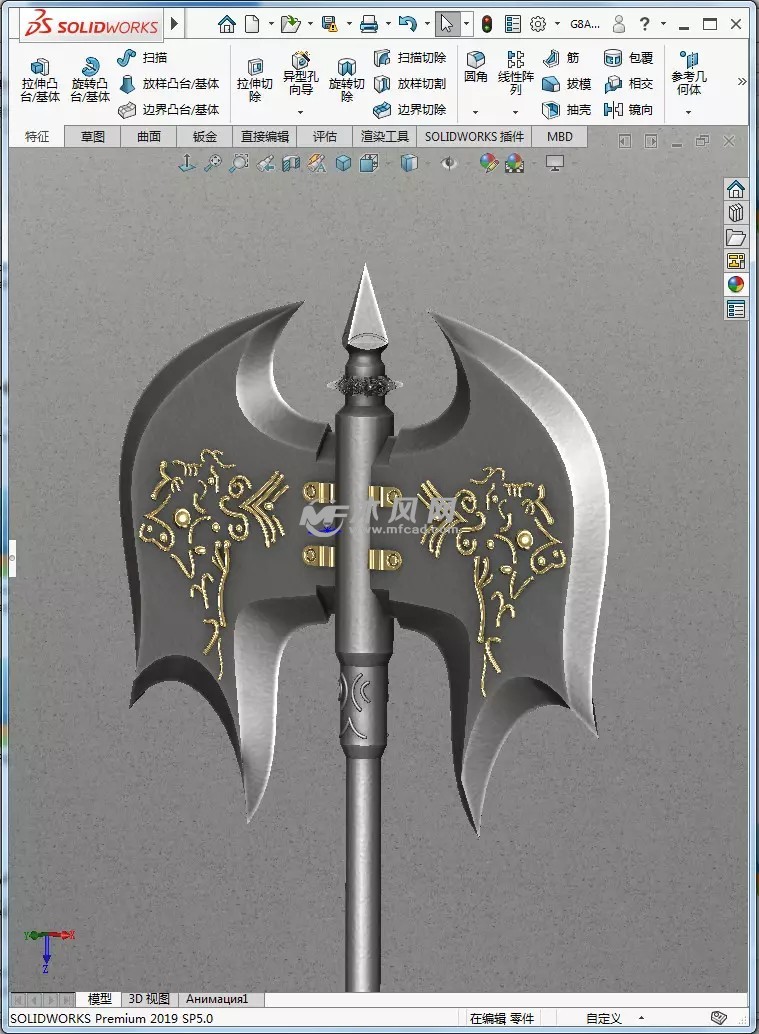The width and height of the screenshot is (759, 1034).
Task: Expand the Linear Pattern (线性阵列) dropdown arrow
Action: tap(515, 112)
